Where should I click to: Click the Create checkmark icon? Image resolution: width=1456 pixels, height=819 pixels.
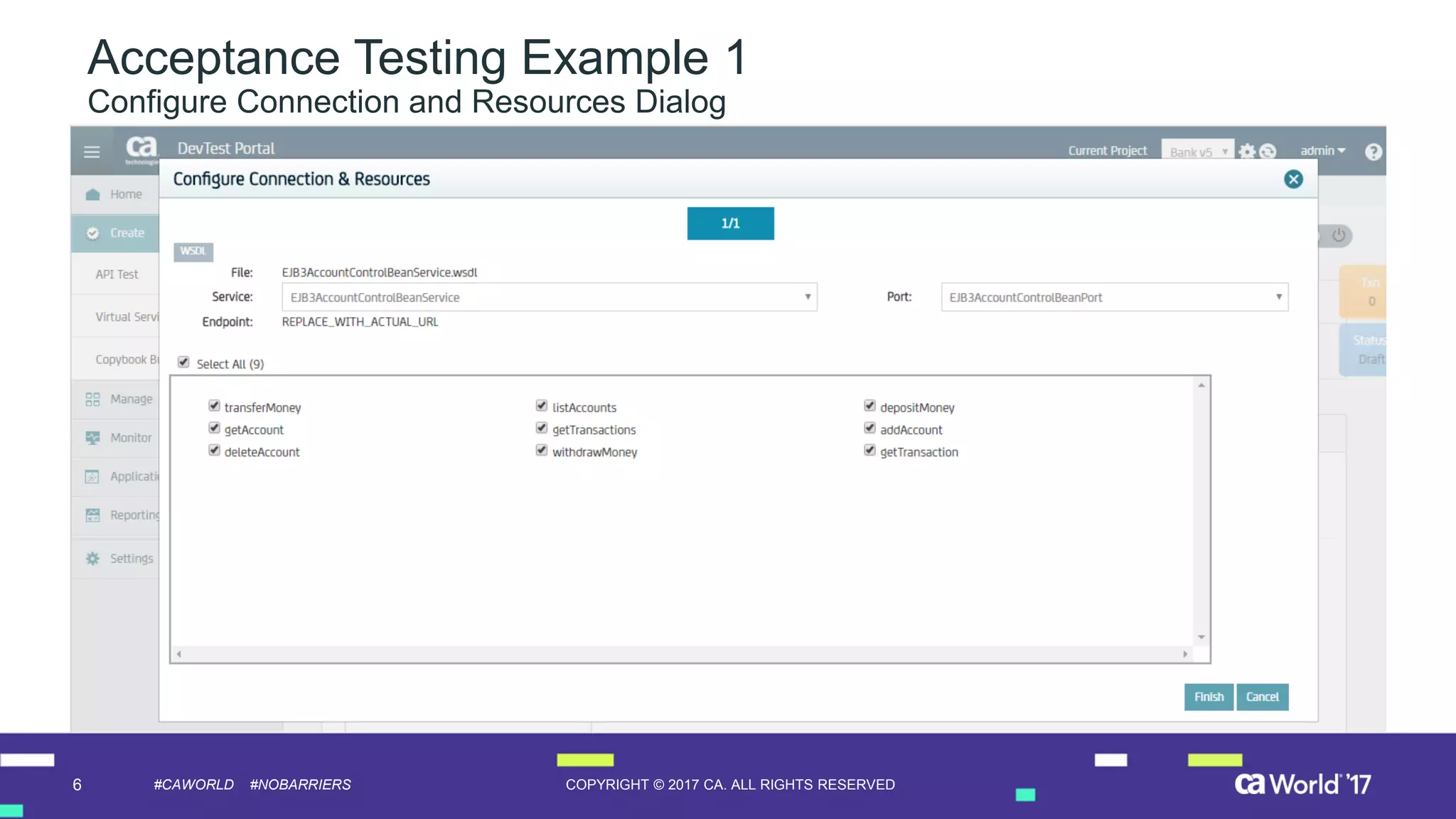point(92,233)
